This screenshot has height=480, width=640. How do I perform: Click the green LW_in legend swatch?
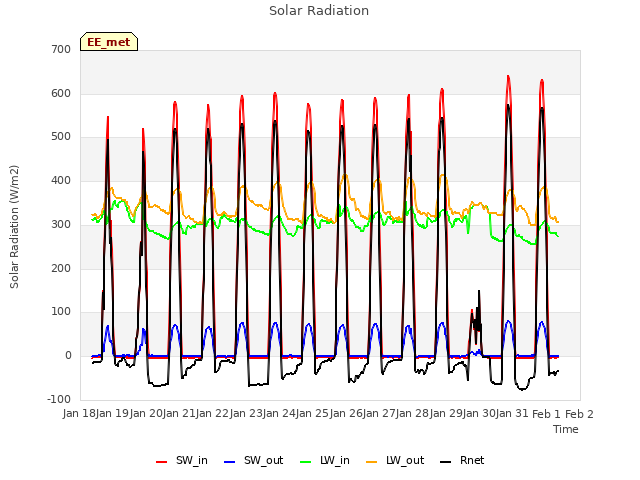306,462
